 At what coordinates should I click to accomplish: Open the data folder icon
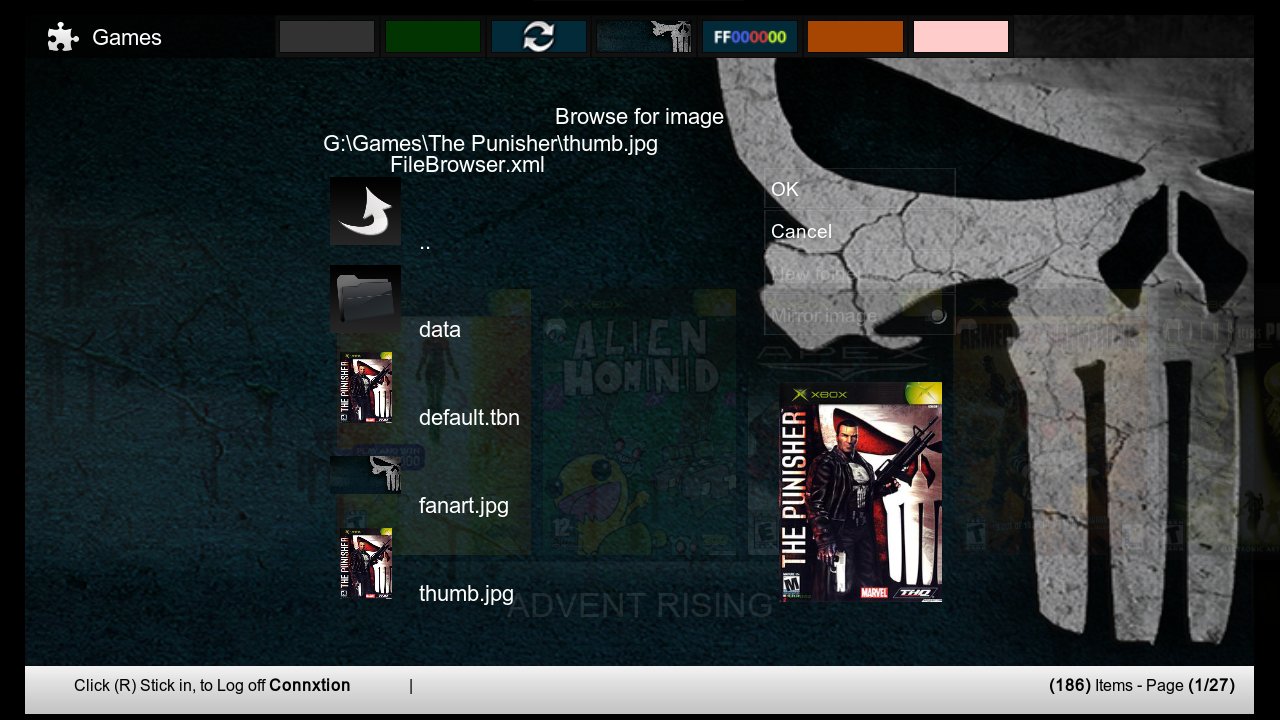tap(365, 299)
